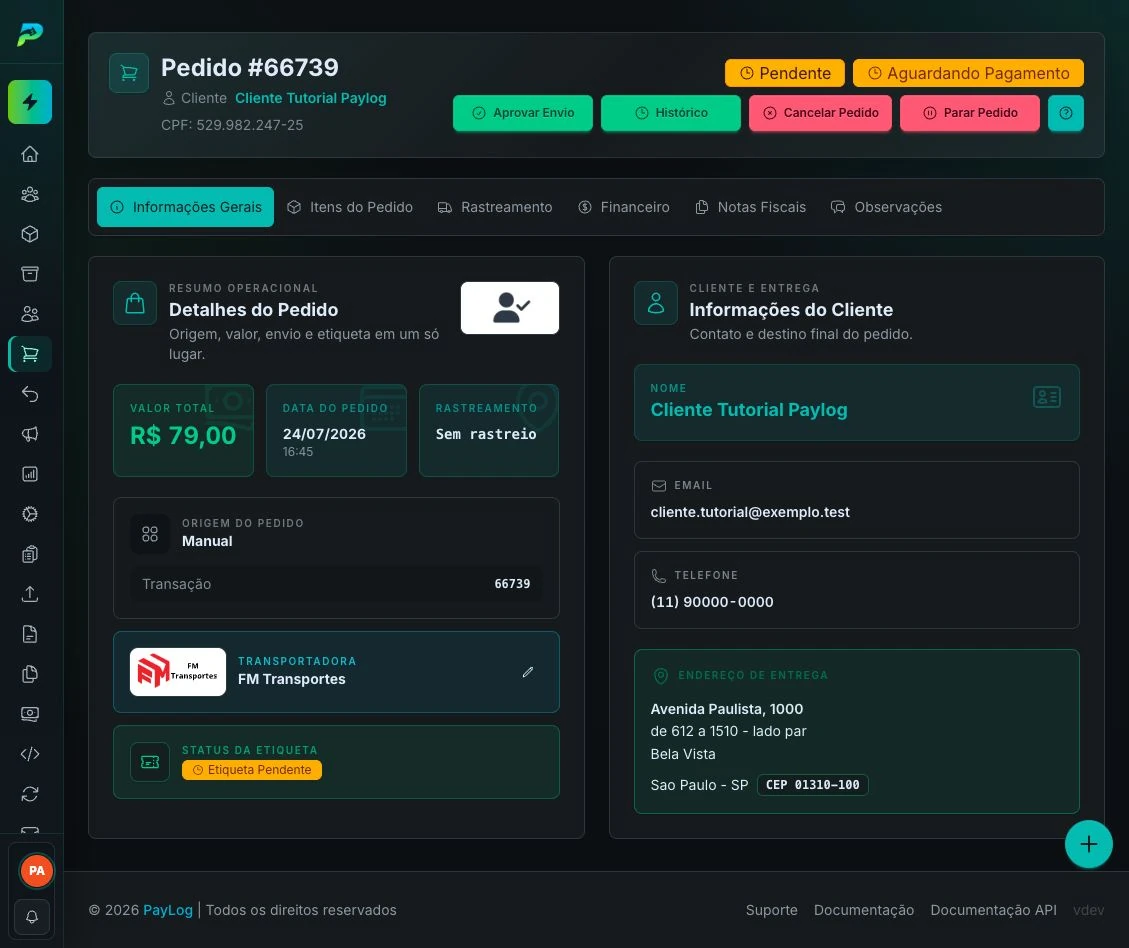The width and height of the screenshot is (1129, 948).
Task: Click the Manual order origin value
Action: (x=207, y=541)
